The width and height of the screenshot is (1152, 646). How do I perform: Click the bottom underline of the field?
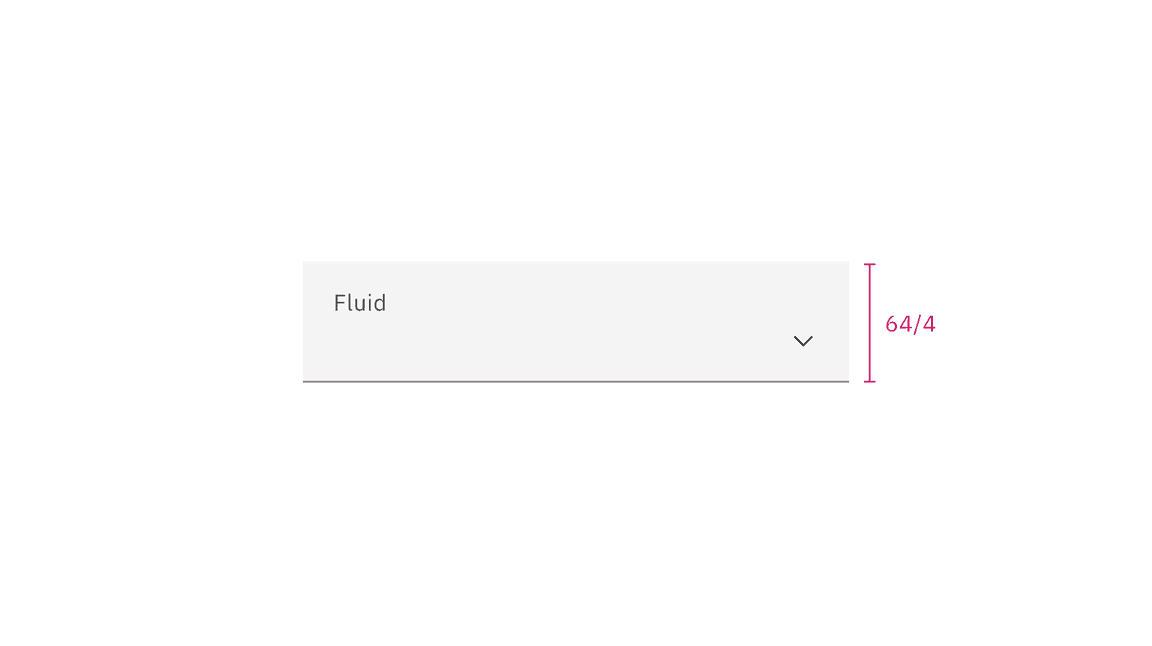[x=575, y=379]
